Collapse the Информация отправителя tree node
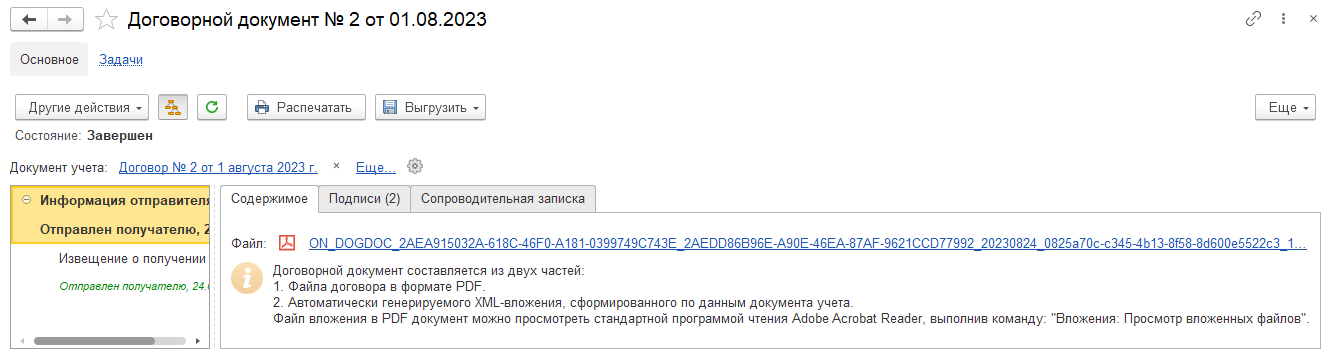1340x360 pixels. click(x=26, y=199)
